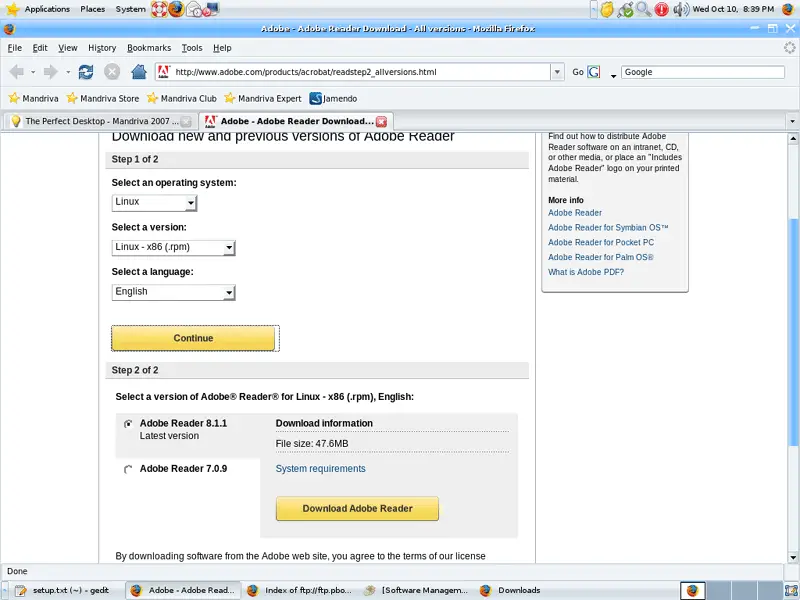Open the Mandriva Club bookmark
Viewport: 800px width, 600px height.
182,98
